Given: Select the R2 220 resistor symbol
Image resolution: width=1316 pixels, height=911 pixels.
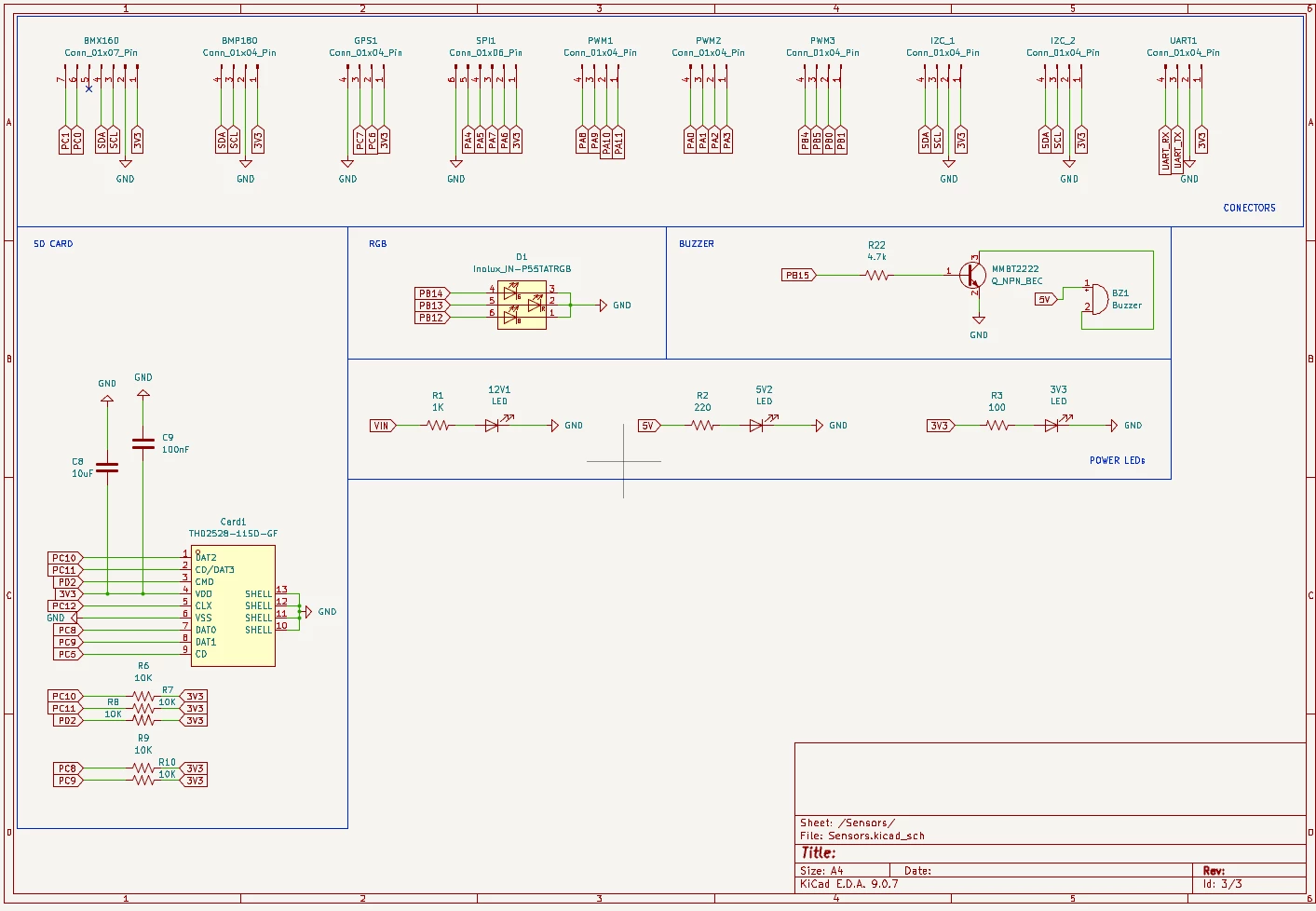Looking at the screenshot, I should (x=702, y=426).
